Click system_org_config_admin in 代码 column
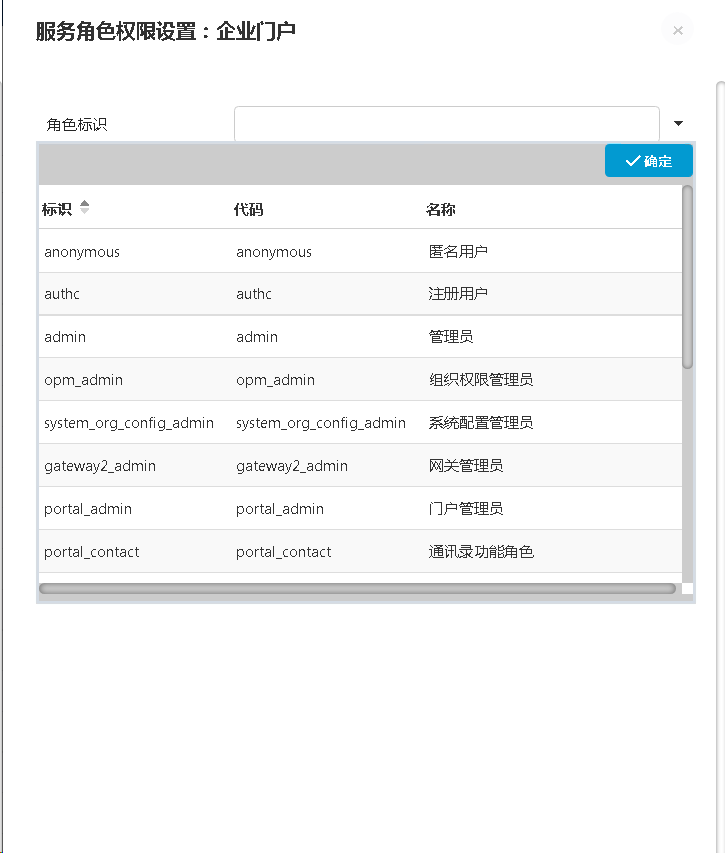725x853 pixels. pyautogui.click(x=321, y=423)
